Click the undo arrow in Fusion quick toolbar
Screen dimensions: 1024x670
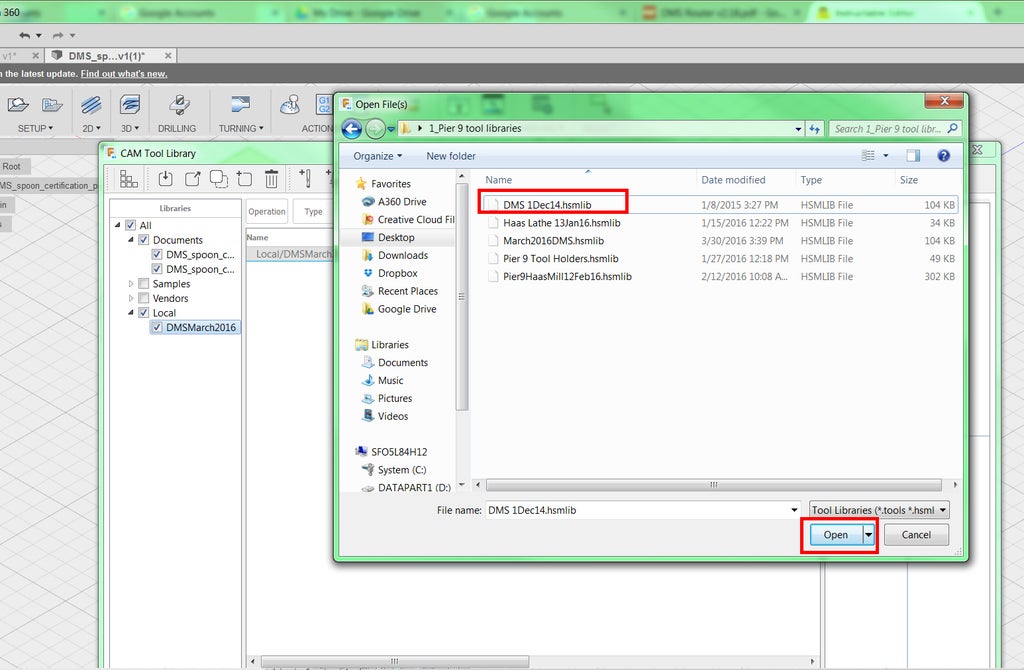click(25, 35)
